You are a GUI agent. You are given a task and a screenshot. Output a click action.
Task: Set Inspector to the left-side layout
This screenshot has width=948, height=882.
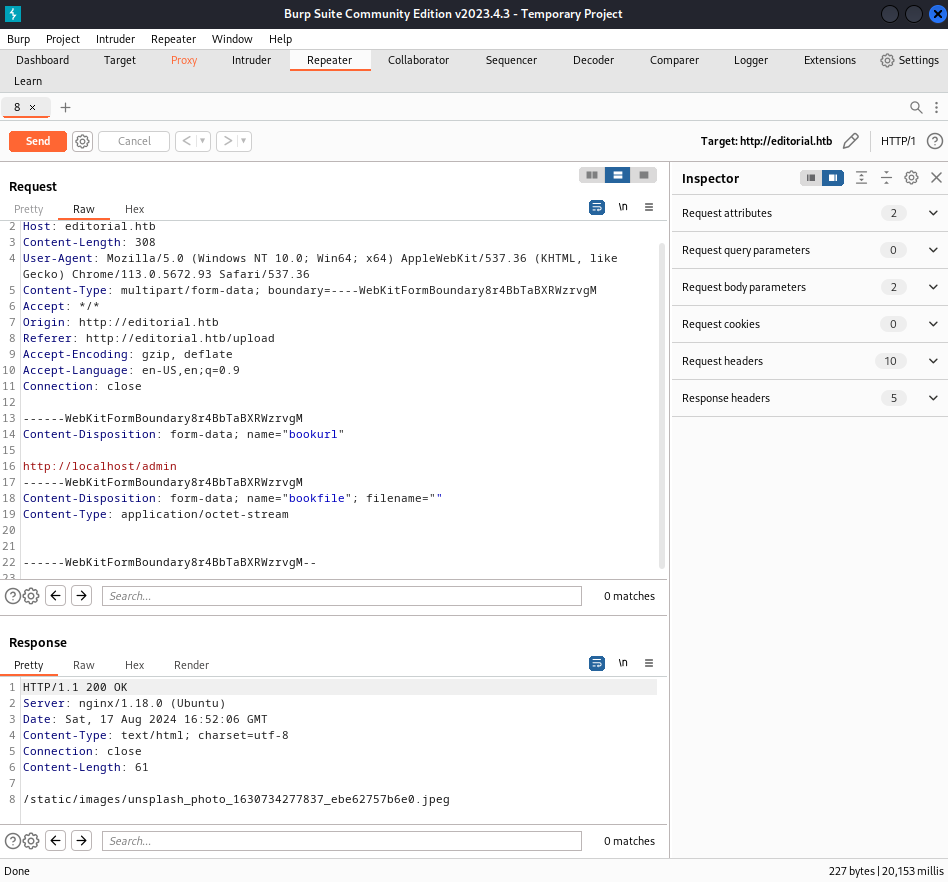tap(811, 178)
